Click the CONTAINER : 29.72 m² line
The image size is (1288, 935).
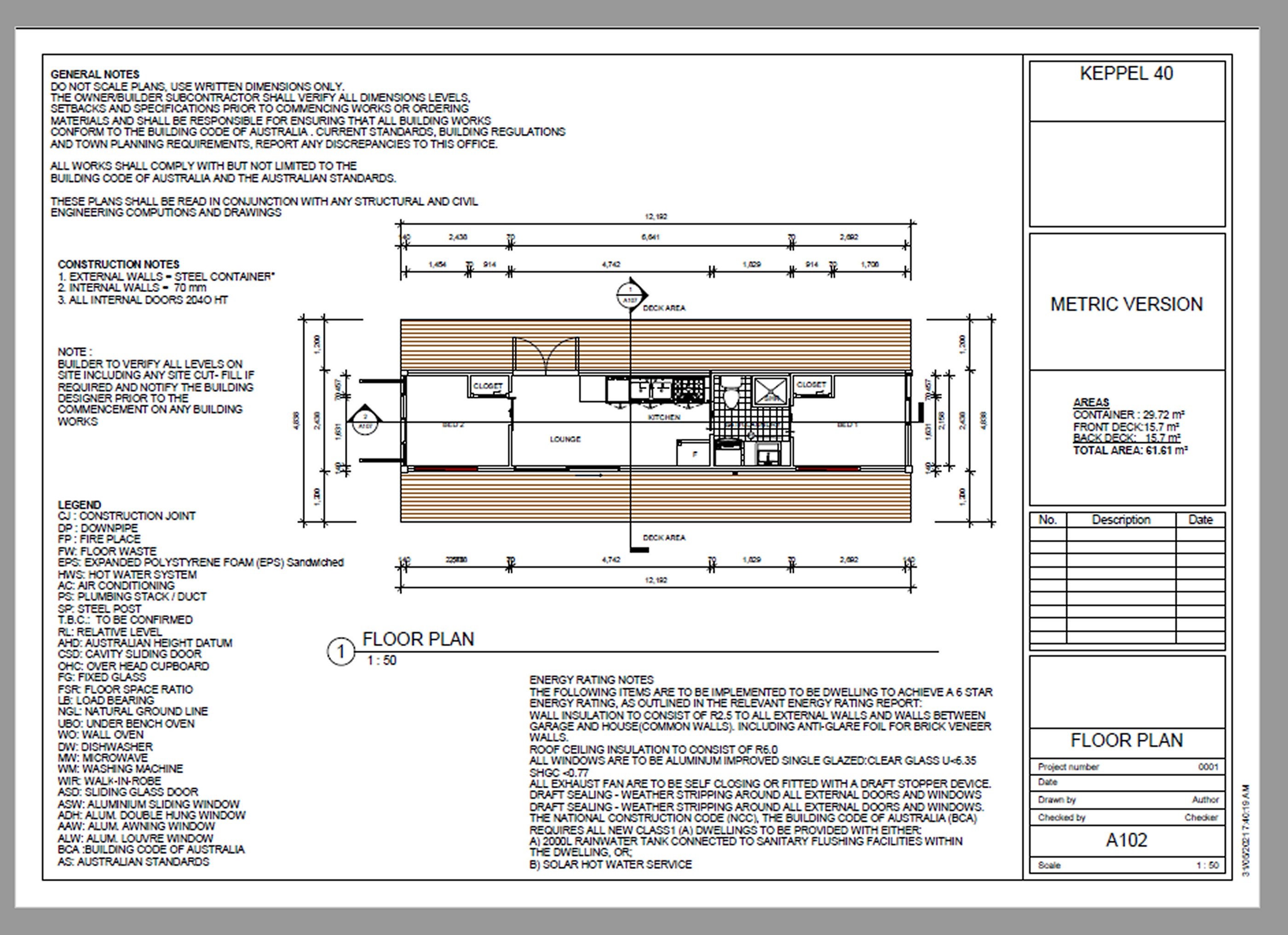[x=1128, y=414]
